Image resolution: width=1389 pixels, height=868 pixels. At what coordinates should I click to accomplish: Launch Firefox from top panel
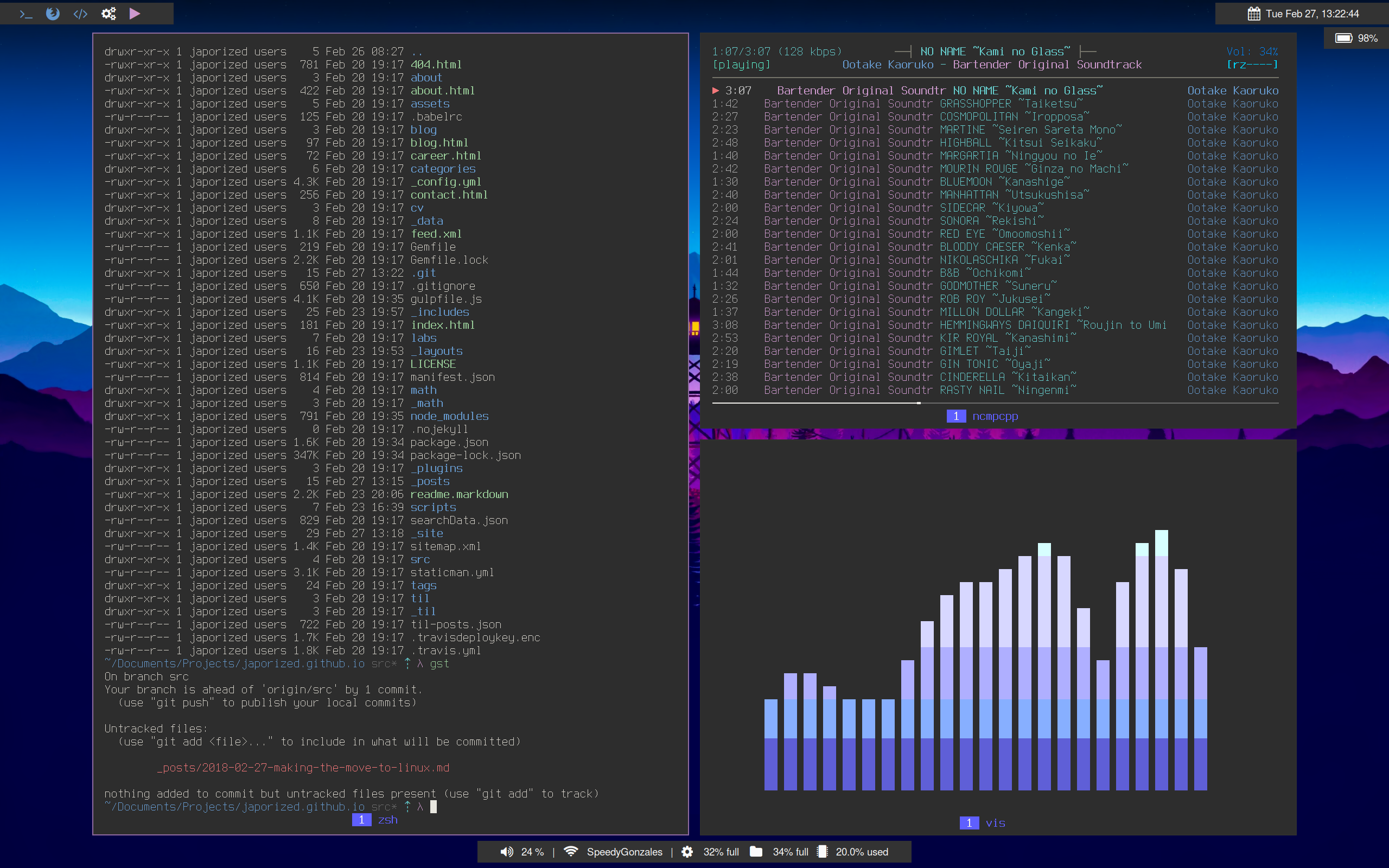[53, 13]
